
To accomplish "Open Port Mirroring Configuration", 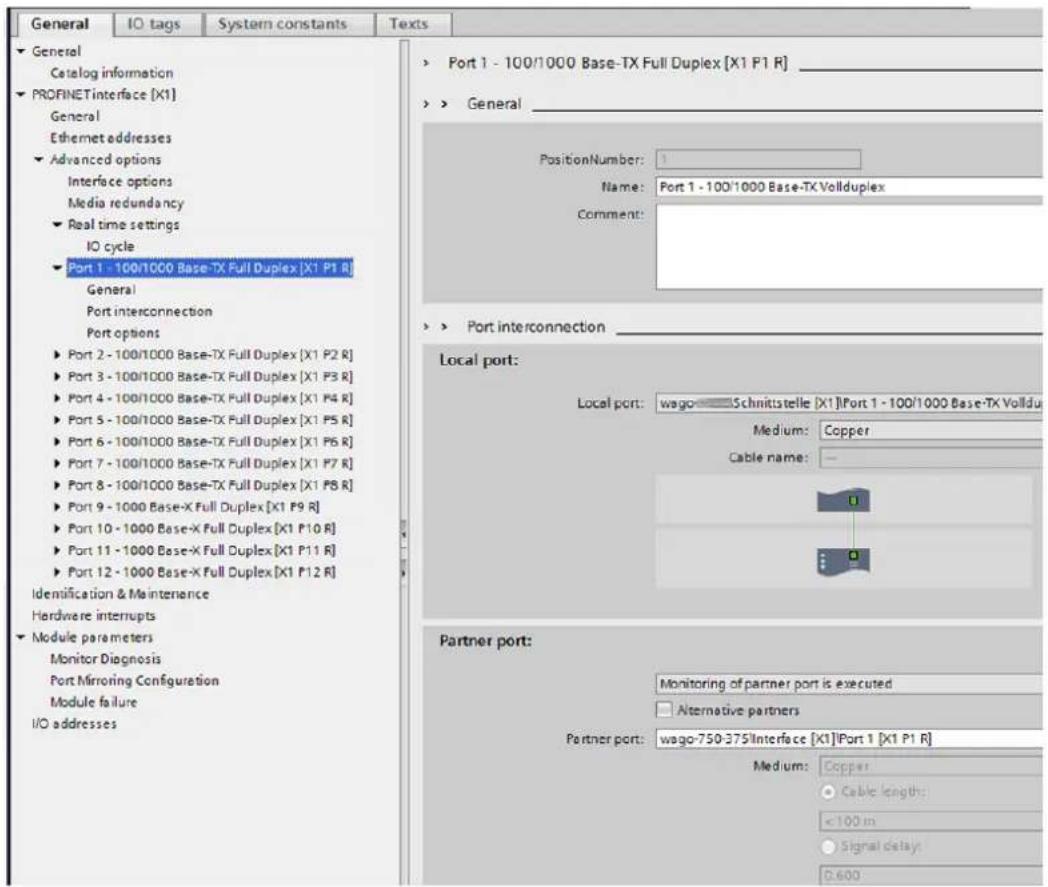I will (x=134, y=680).
